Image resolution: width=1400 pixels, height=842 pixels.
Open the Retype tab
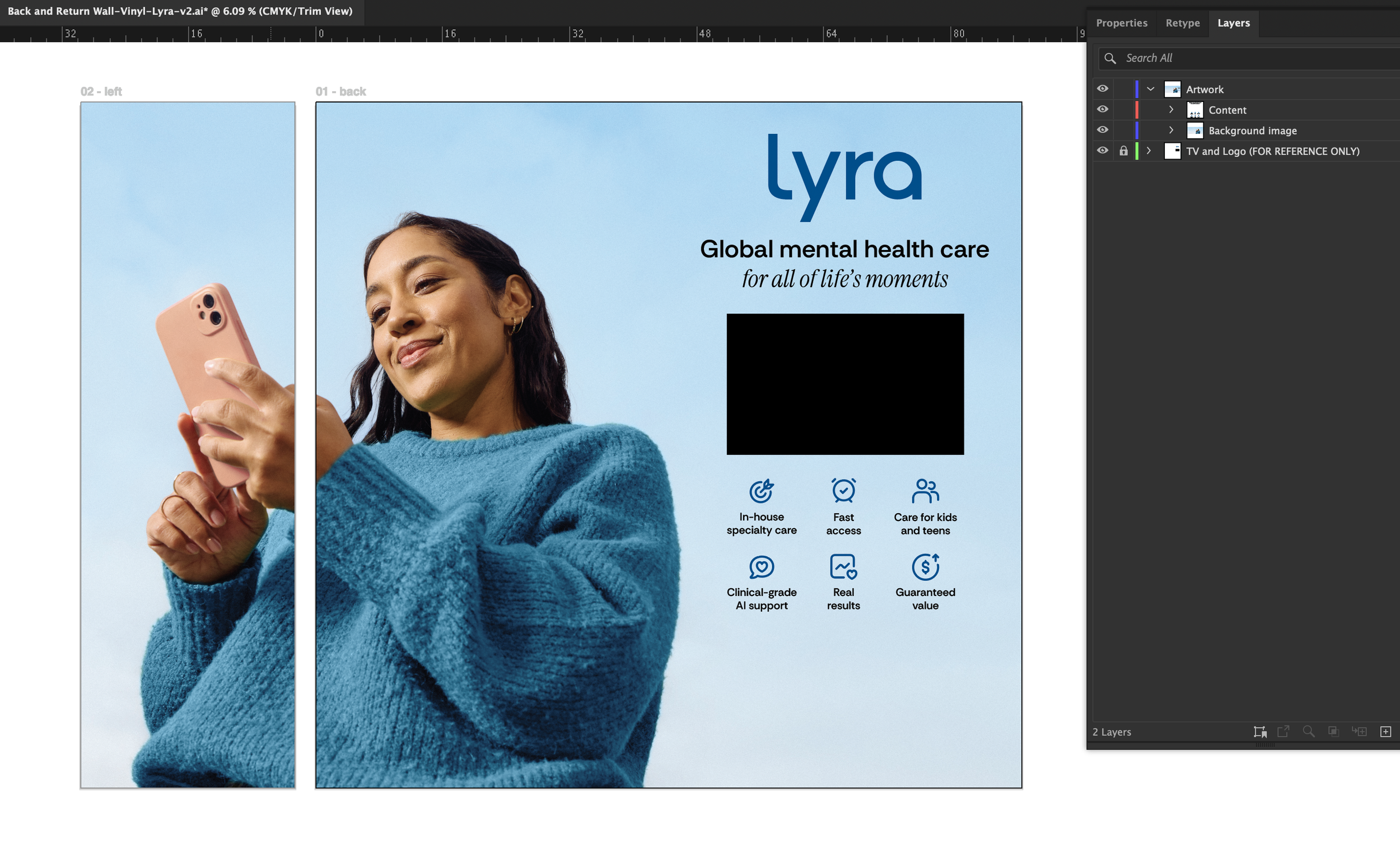(1182, 23)
